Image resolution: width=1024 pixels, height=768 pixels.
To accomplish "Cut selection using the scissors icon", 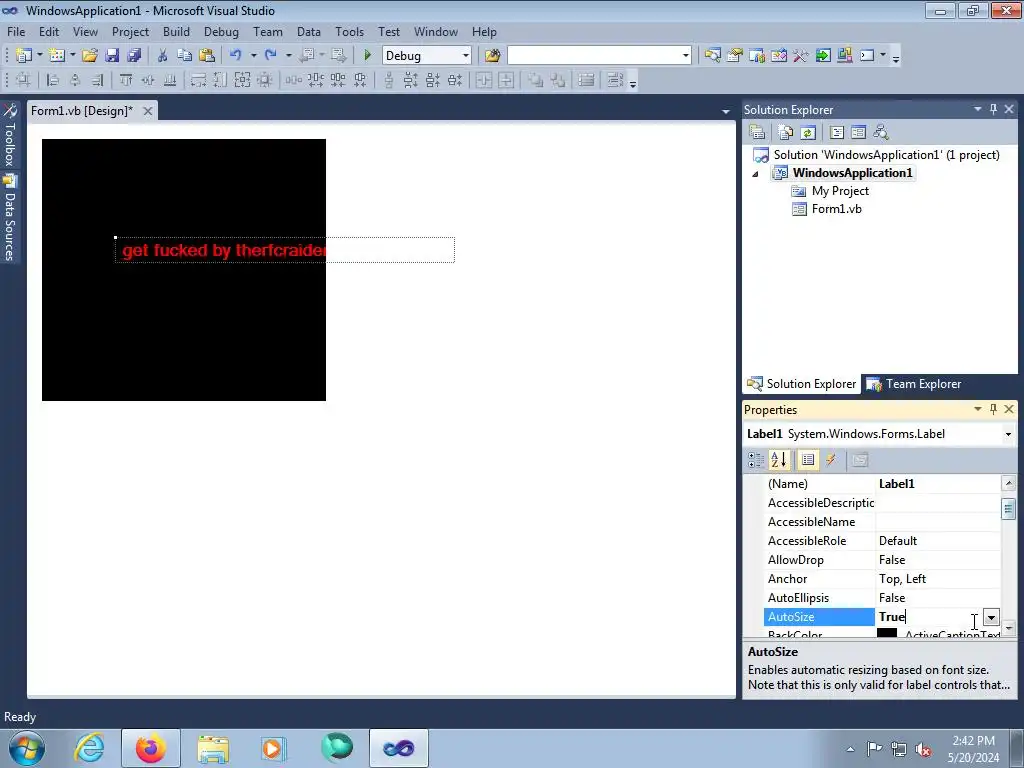I will pyautogui.click(x=163, y=56).
